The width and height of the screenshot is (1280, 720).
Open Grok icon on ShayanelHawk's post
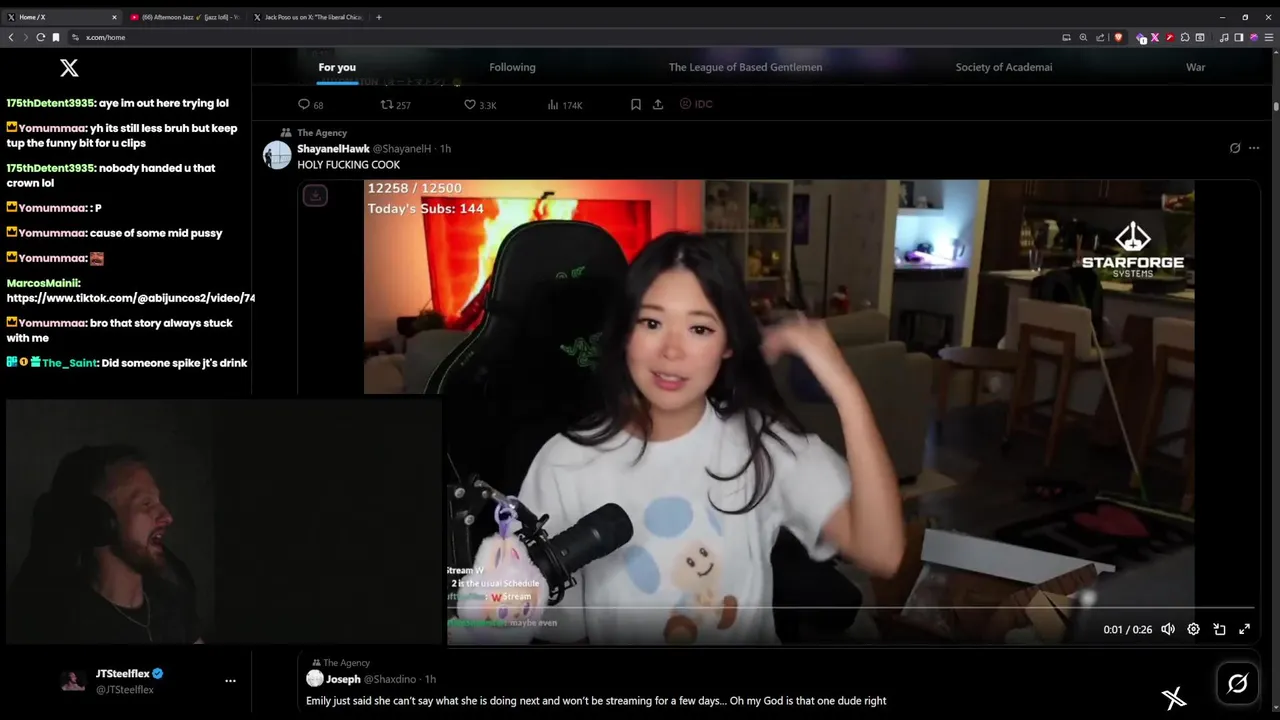click(x=1235, y=148)
